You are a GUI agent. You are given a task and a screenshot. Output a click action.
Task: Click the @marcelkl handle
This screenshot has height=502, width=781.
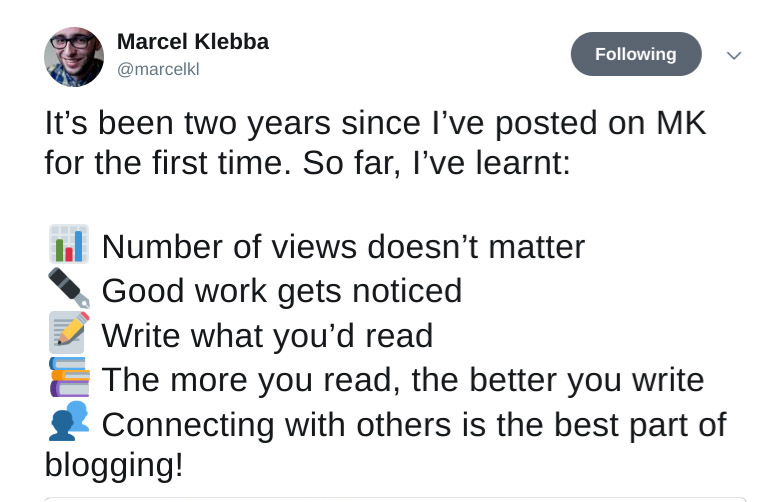[x=160, y=70]
